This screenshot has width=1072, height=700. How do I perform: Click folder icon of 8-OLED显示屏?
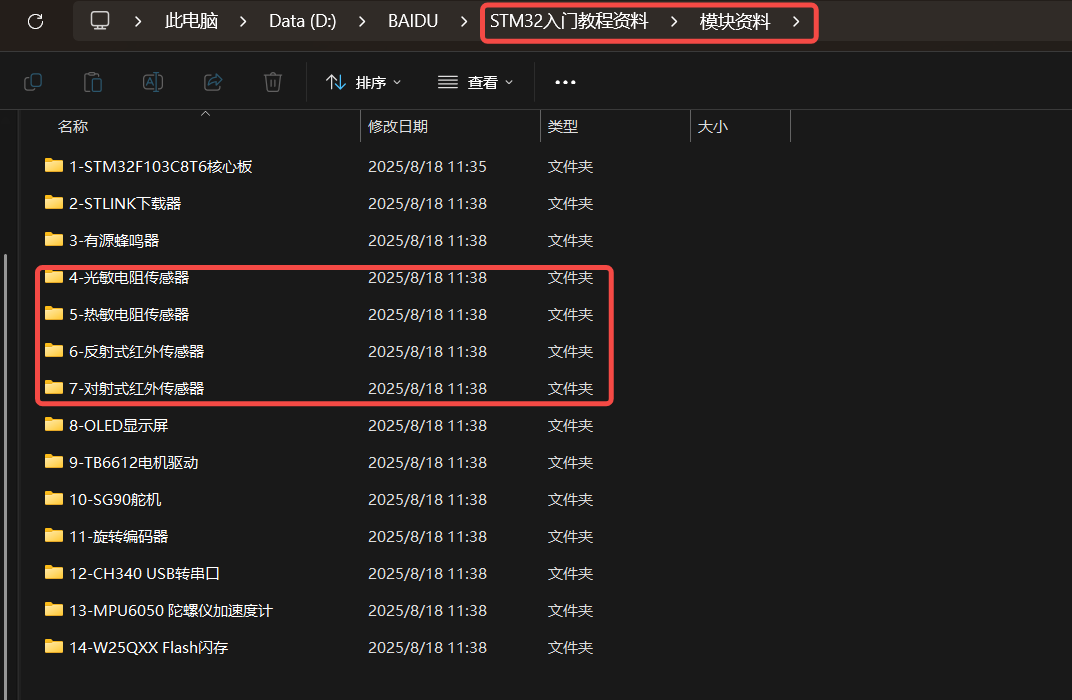[54, 425]
